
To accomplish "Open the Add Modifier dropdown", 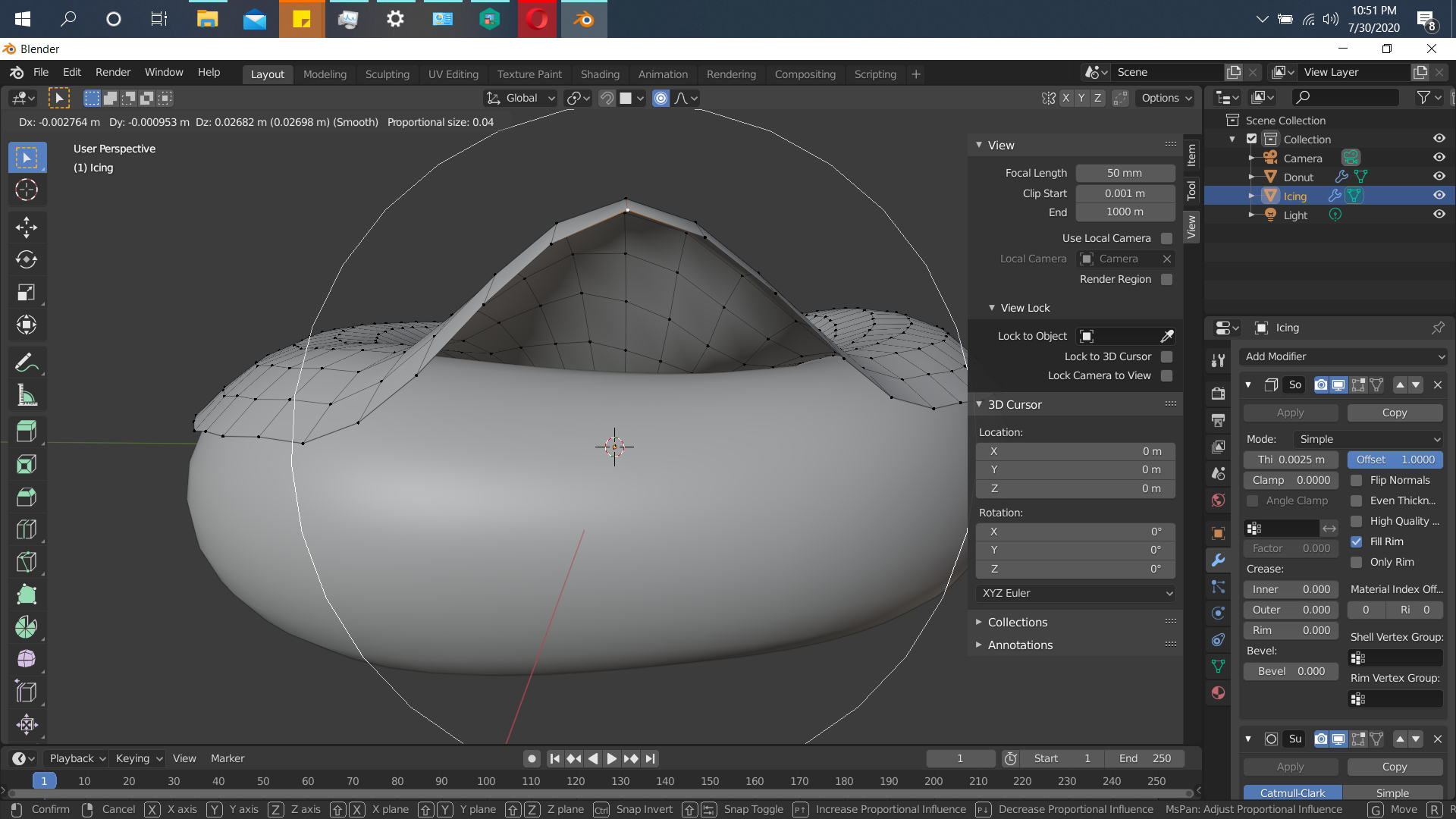I will click(x=1344, y=356).
